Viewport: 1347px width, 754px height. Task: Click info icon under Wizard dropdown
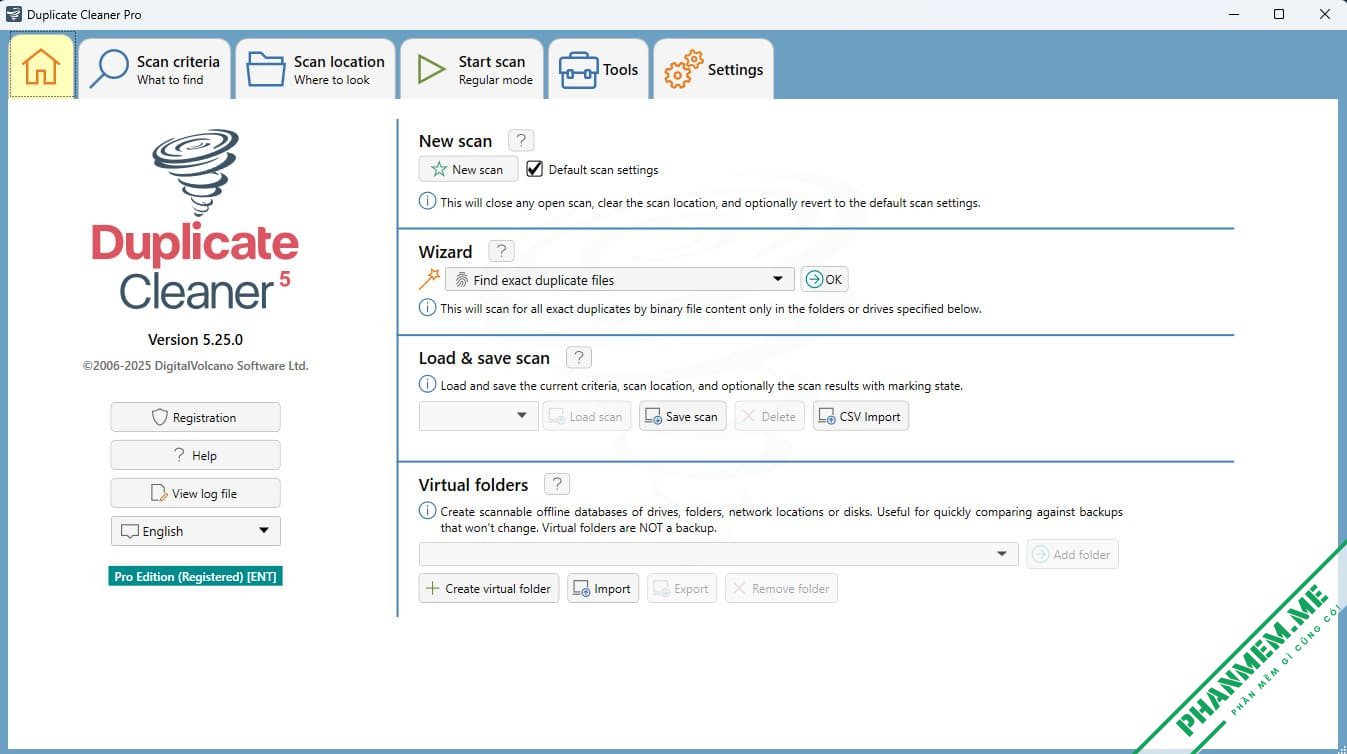427,308
